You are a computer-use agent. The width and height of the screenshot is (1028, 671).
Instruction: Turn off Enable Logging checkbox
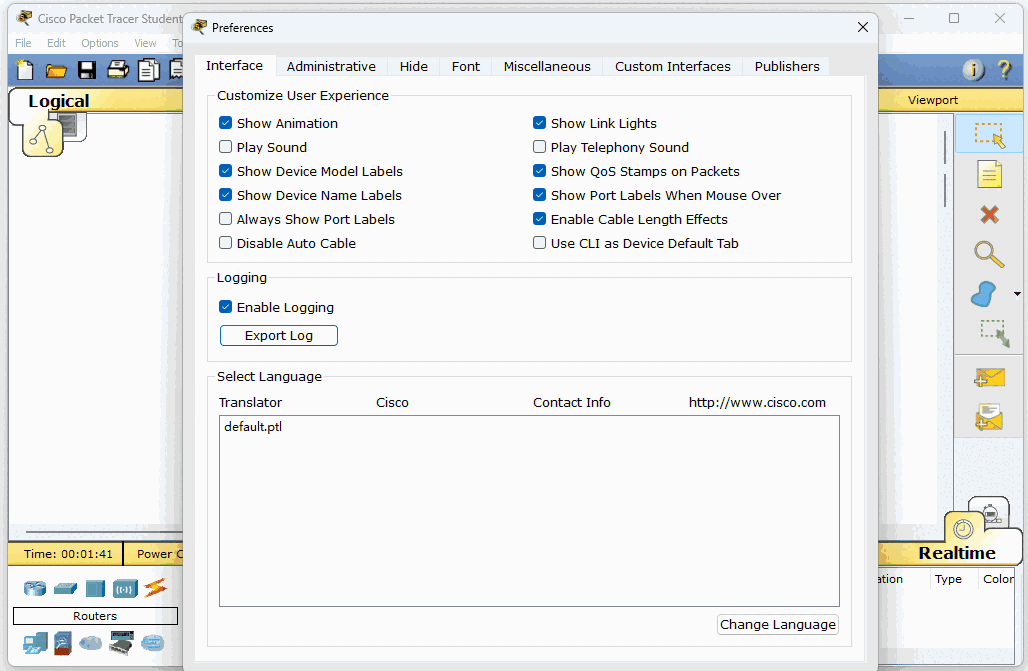[226, 307]
